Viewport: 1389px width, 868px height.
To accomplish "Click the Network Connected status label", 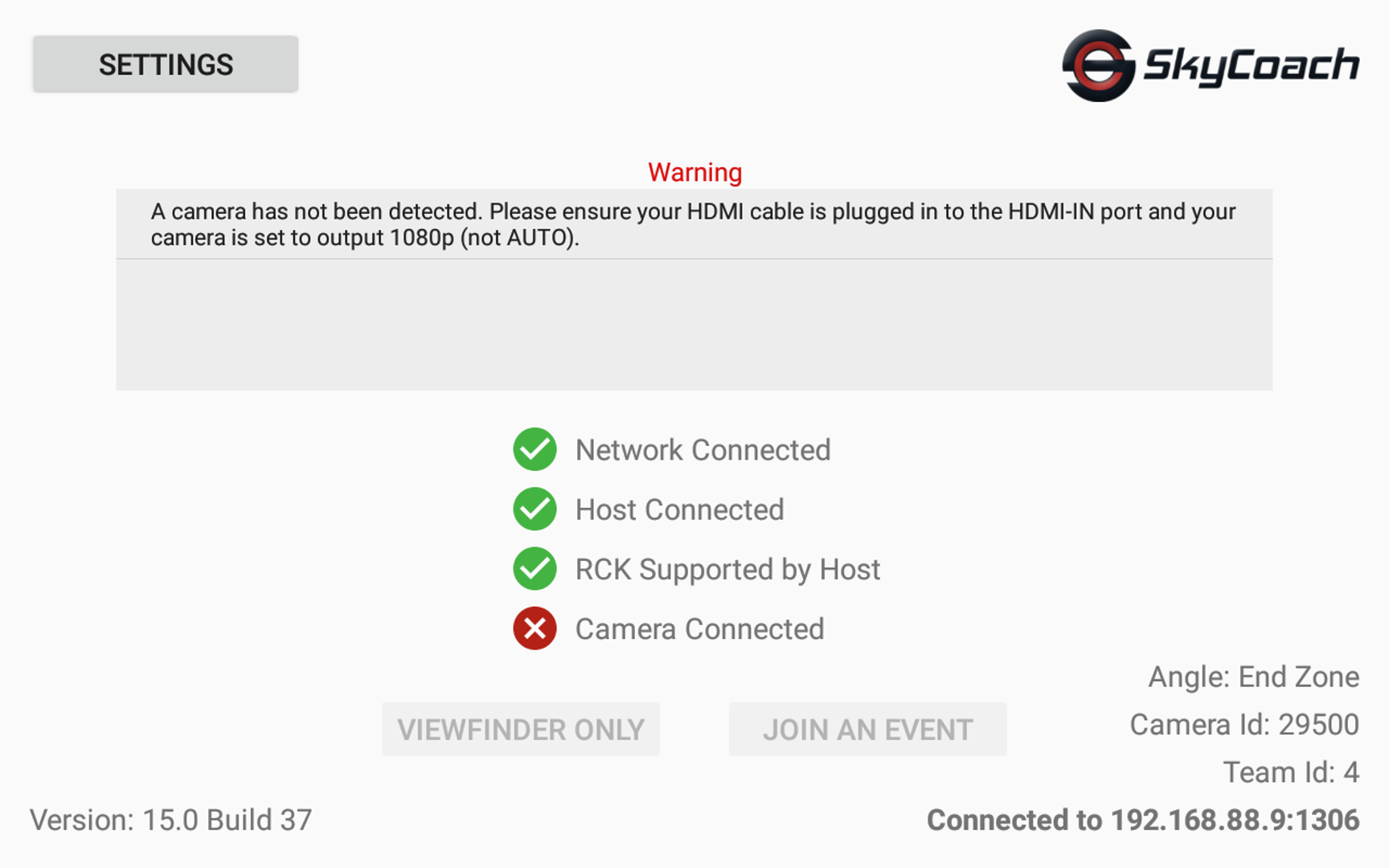I will pos(703,450).
